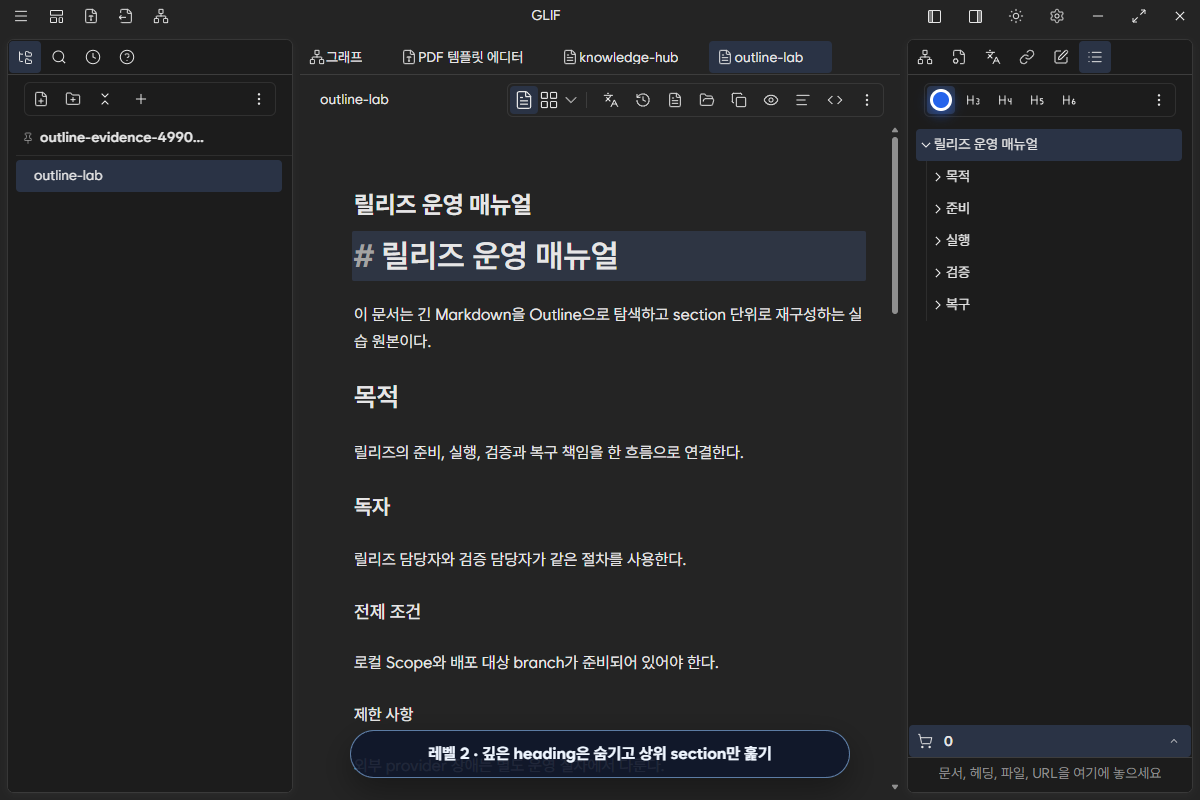
Task: Set outline depth to H6
Action: [x=1069, y=100]
